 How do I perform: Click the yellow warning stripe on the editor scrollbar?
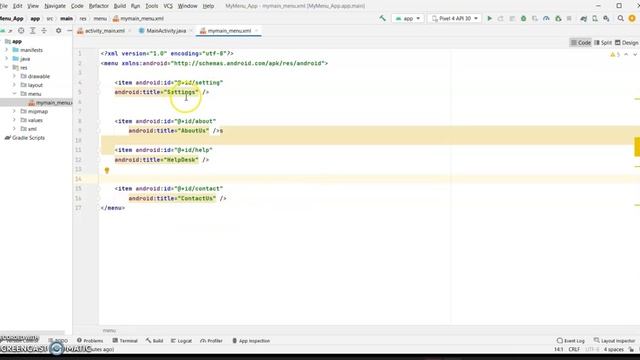coord(637,147)
